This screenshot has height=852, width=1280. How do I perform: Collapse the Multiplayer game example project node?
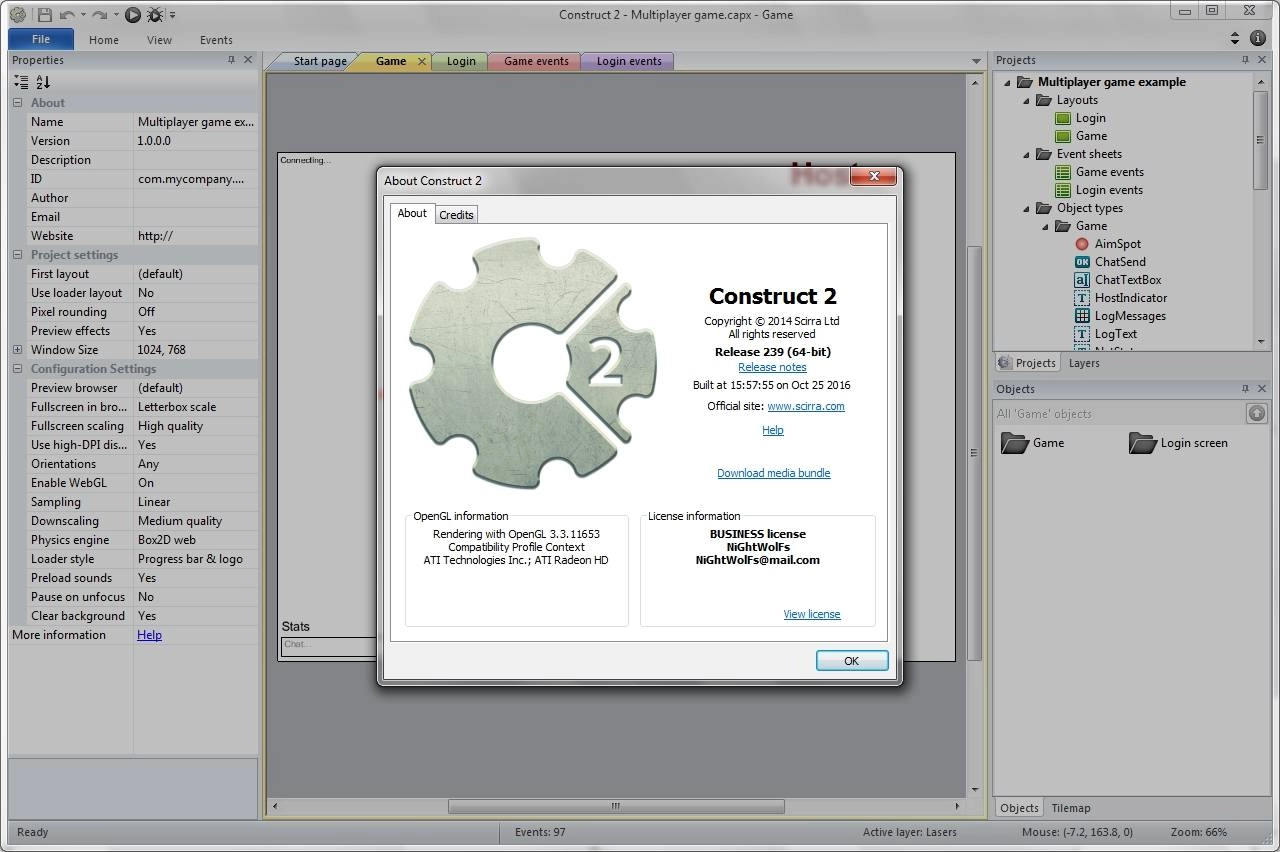pyautogui.click(x=1007, y=82)
